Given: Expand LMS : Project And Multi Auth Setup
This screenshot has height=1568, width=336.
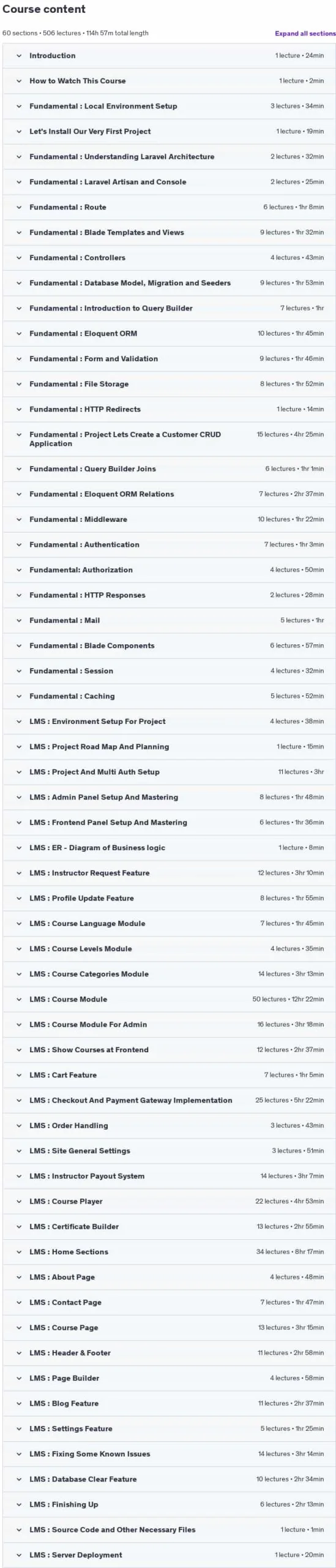Looking at the screenshot, I should 169,772.
